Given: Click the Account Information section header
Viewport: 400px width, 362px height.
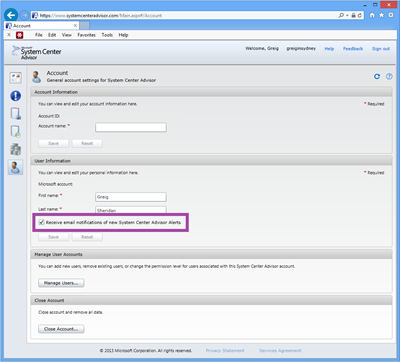Looking at the screenshot, I should pyautogui.click(x=211, y=92).
